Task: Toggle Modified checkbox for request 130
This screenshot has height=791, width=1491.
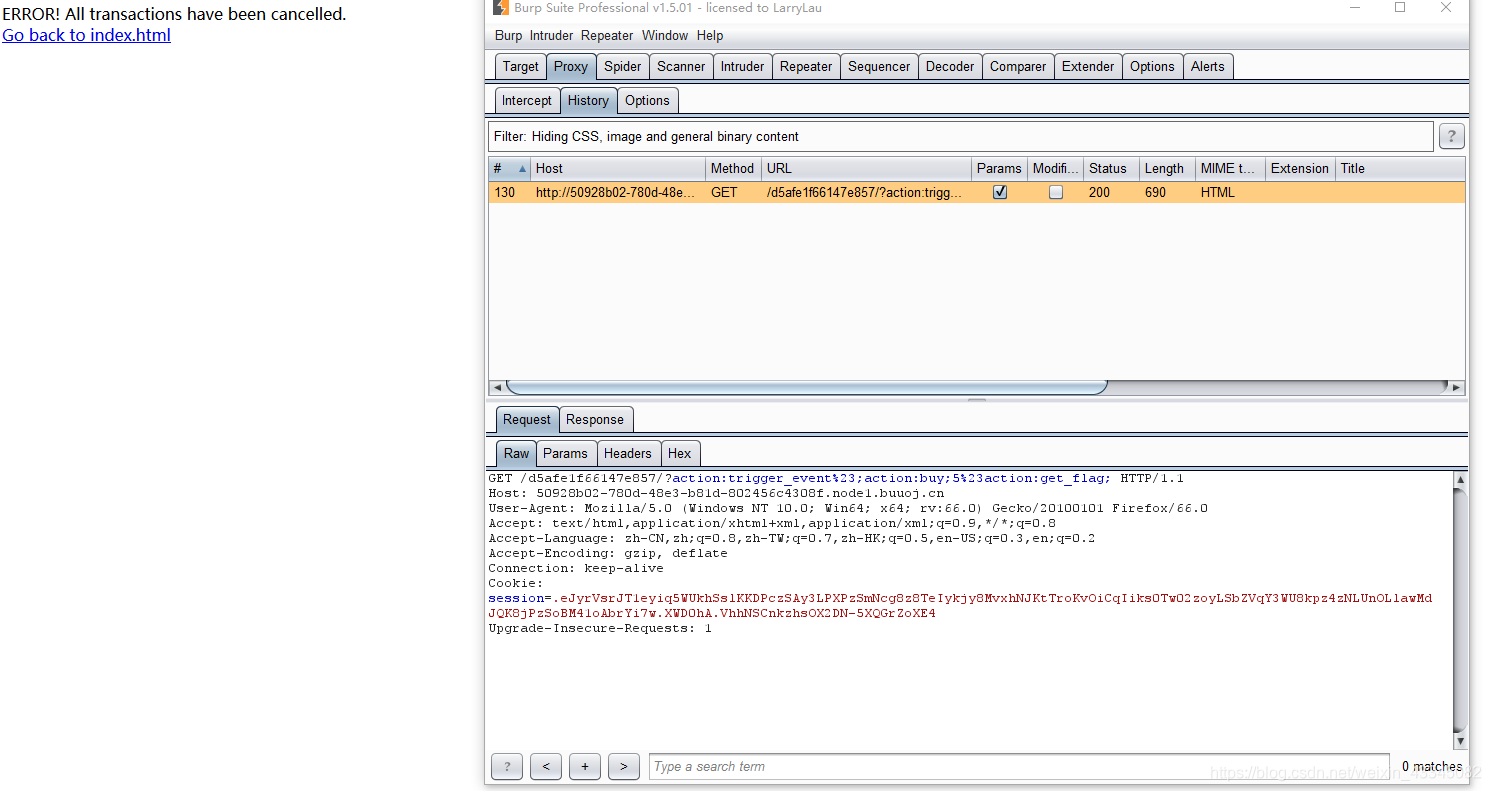Action: tap(1056, 193)
